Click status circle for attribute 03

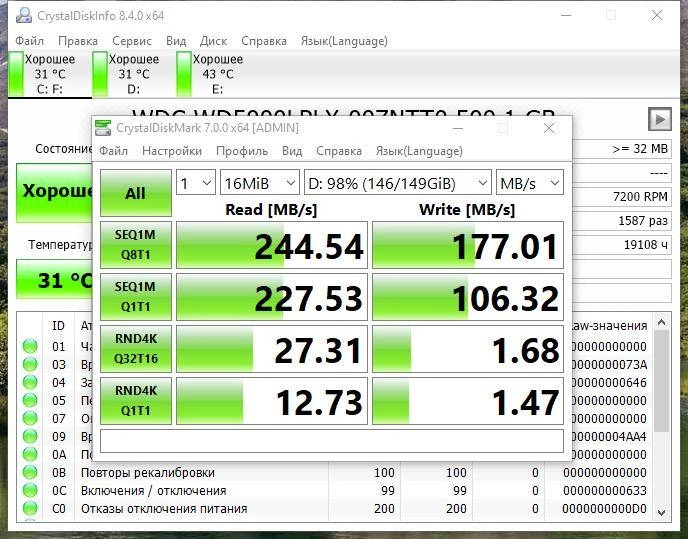30,364
